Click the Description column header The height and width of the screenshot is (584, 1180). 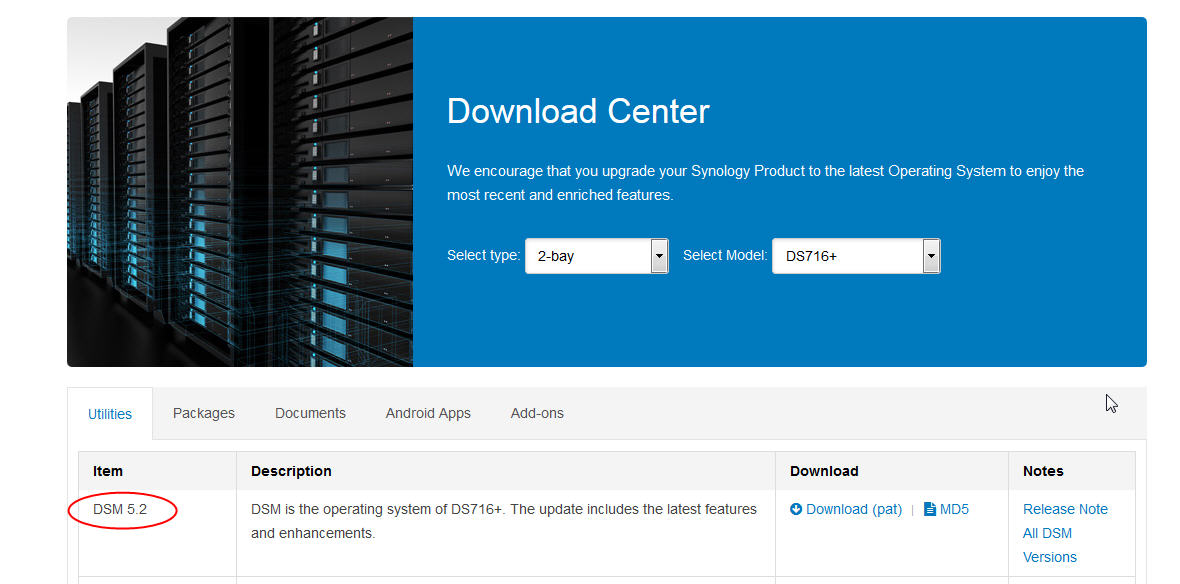[x=506, y=471]
